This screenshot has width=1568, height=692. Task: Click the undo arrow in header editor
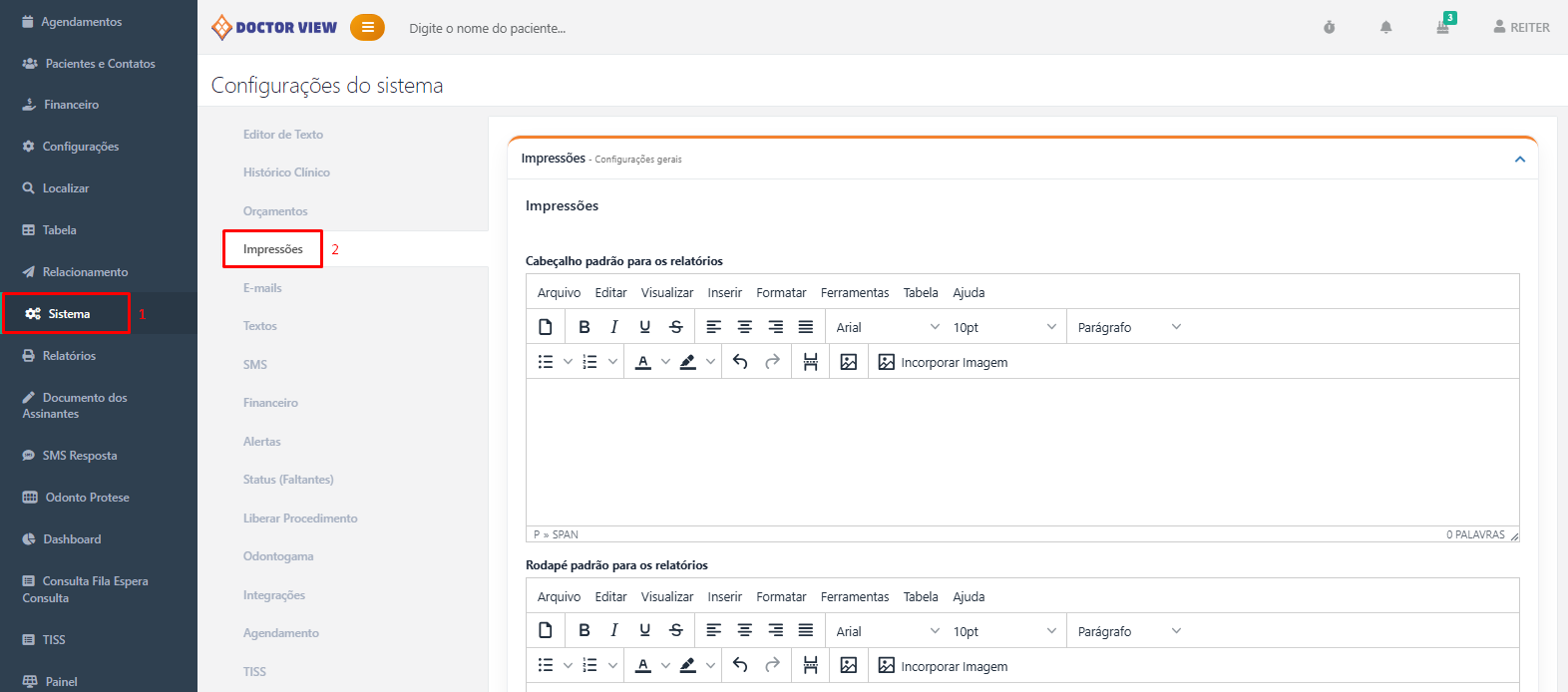pyautogui.click(x=740, y=362)
